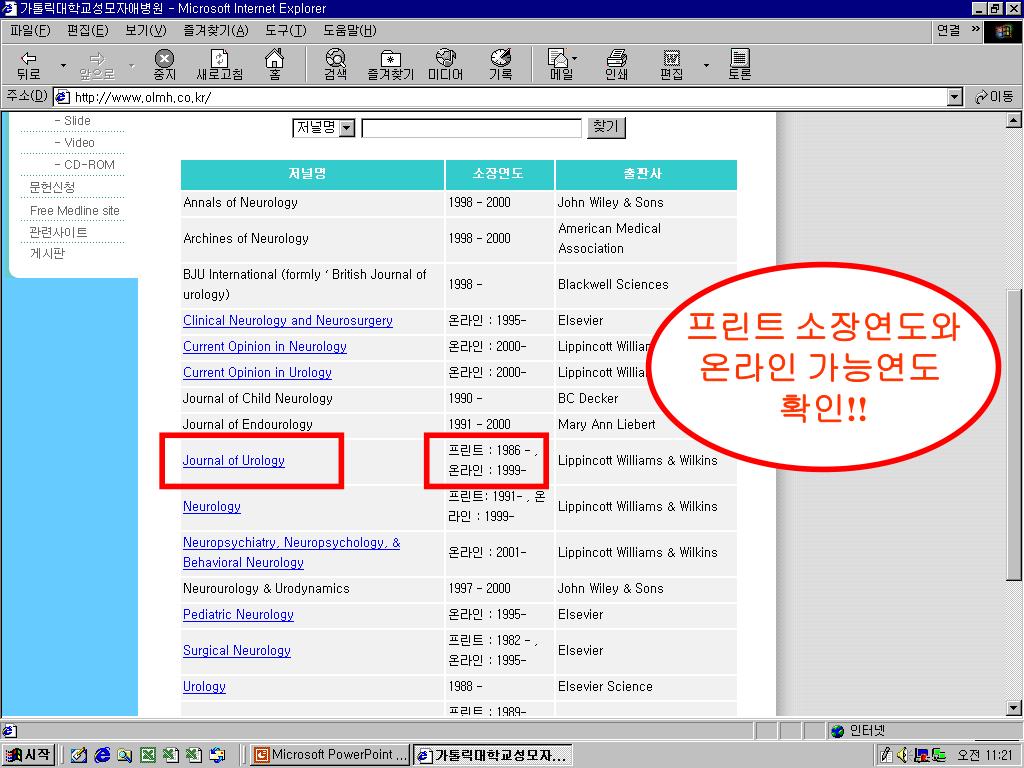Select the 관련사이트 sidebar item
Screen dimensions: 1024x768
(57, 232)
